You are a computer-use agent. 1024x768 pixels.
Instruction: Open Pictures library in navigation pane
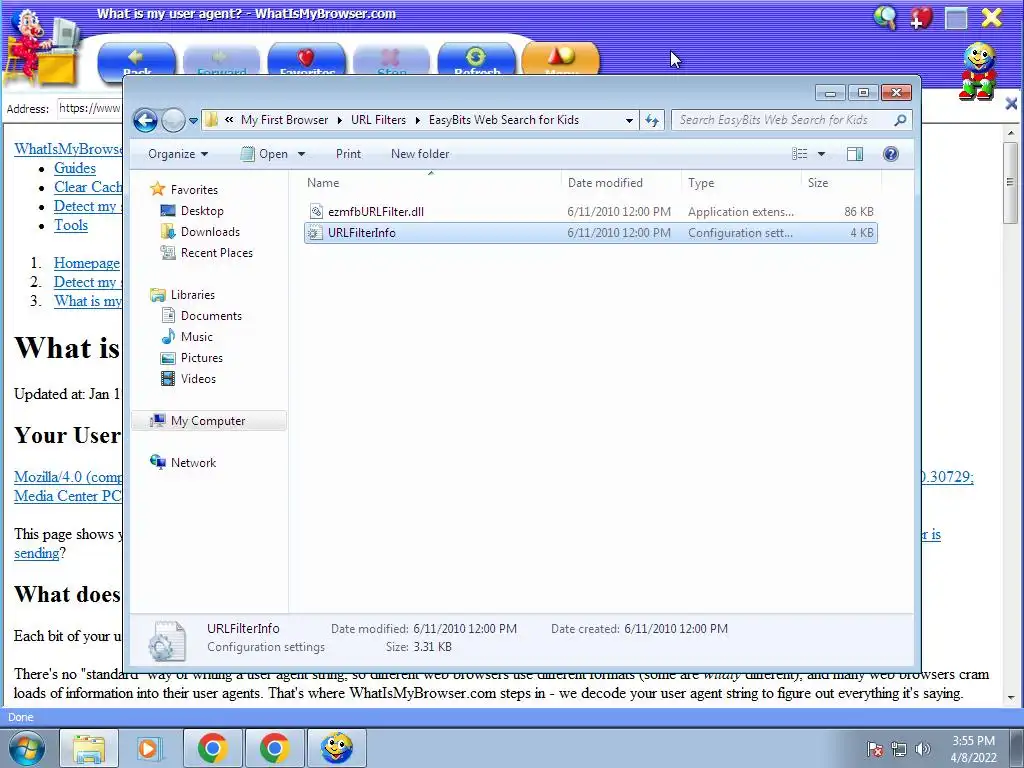pyautogui.click(x=201, y=358)
